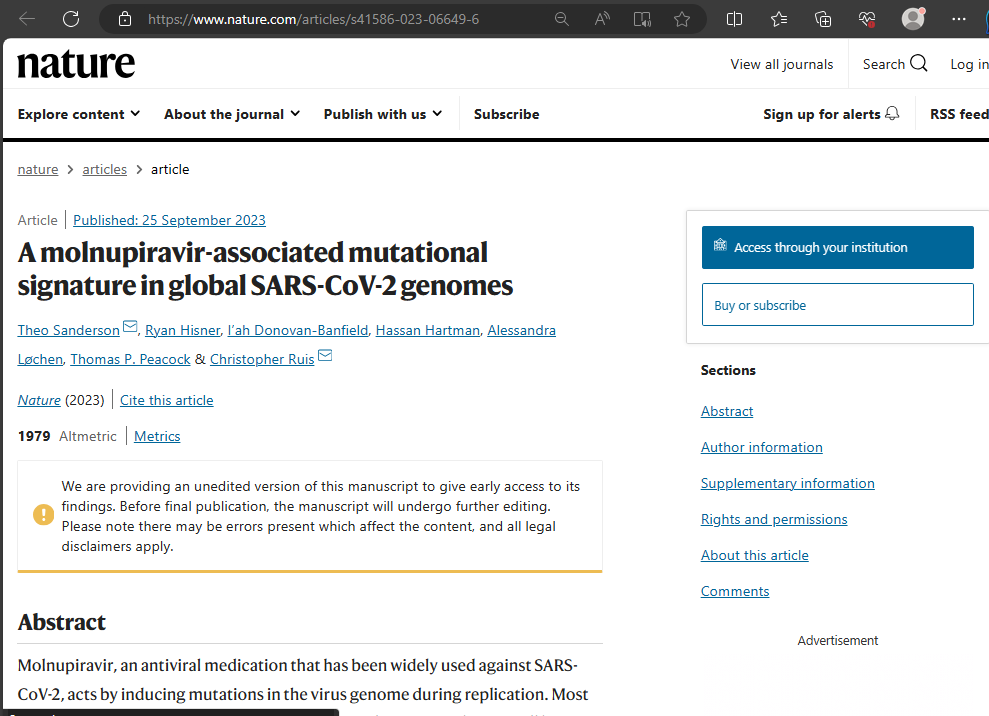The height and width of the screenshot is (716, 989).
Task: Click the nature breadcrumb link
Action: pyautogui.click(x=38, y=170)
